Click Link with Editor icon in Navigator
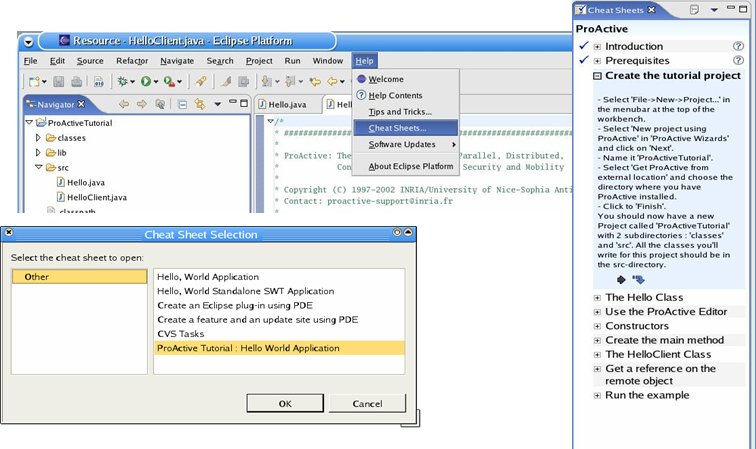The height and width of the screenshot is (449, 756). coord(200,104)
